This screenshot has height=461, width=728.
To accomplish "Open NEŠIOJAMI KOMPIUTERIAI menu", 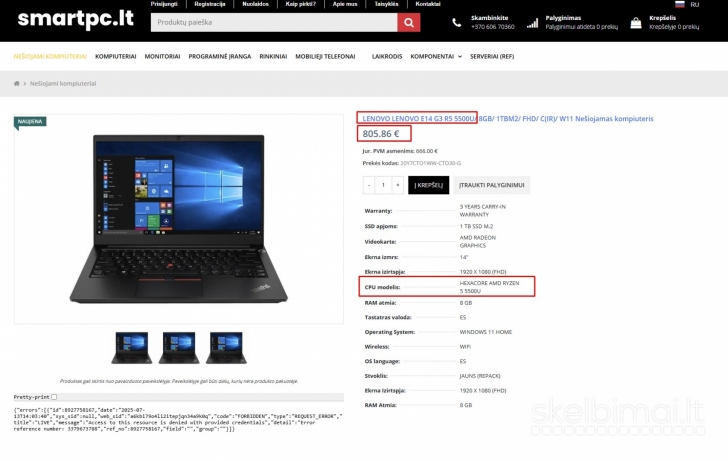I will pos(50,57).
